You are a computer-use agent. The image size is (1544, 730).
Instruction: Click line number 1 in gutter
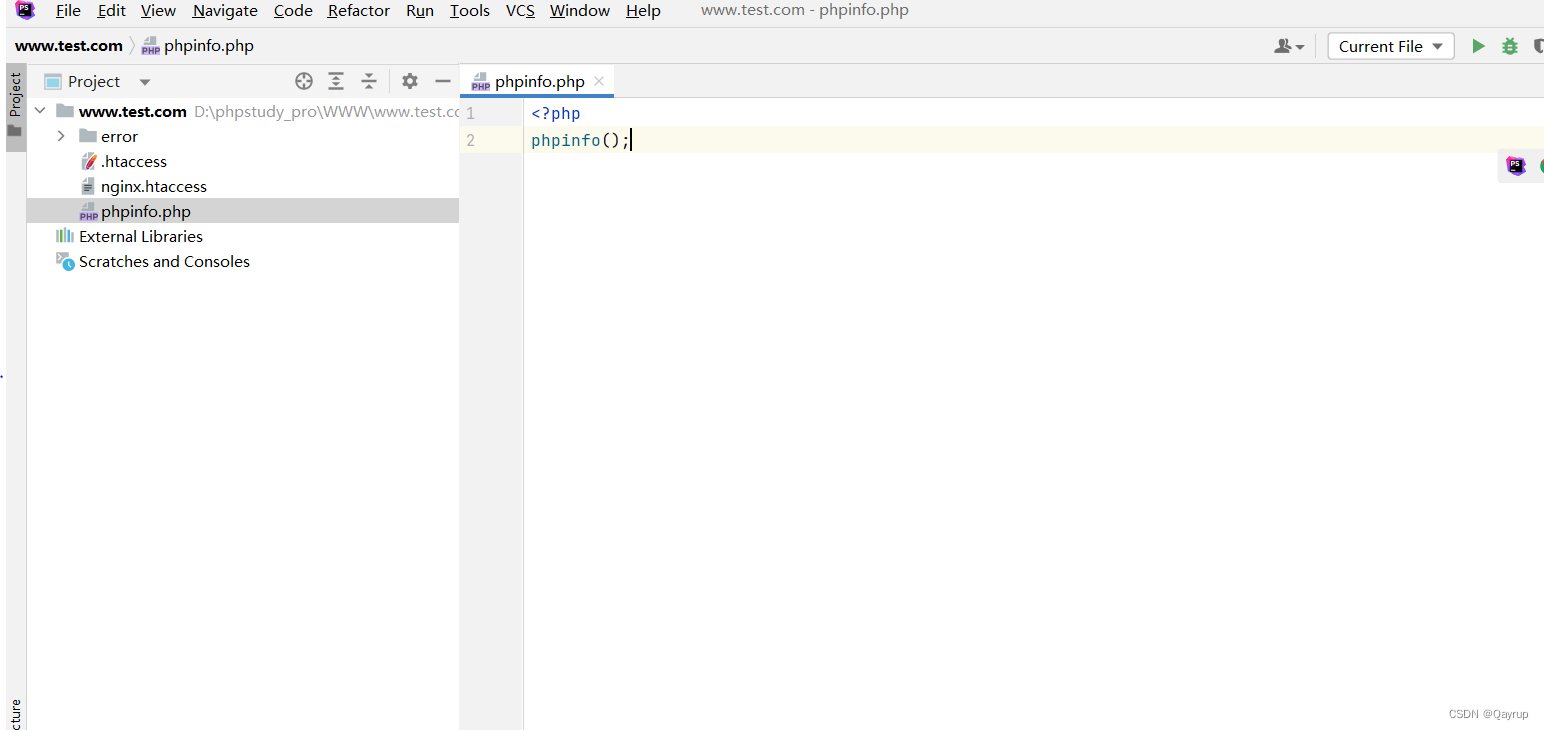470,114
